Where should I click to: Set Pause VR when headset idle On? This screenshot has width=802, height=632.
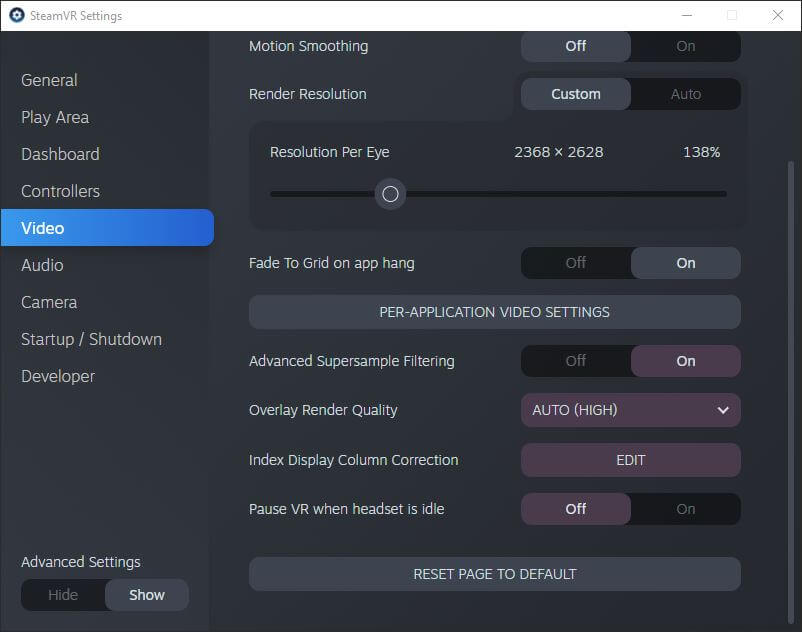click(x=685, y=509)
